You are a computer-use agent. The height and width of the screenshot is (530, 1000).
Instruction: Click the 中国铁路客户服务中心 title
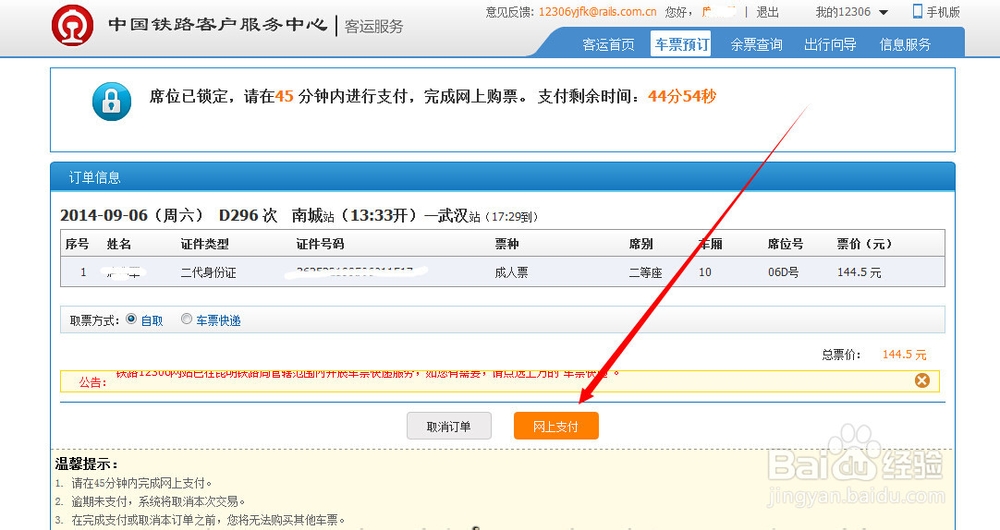pos(217,25)
